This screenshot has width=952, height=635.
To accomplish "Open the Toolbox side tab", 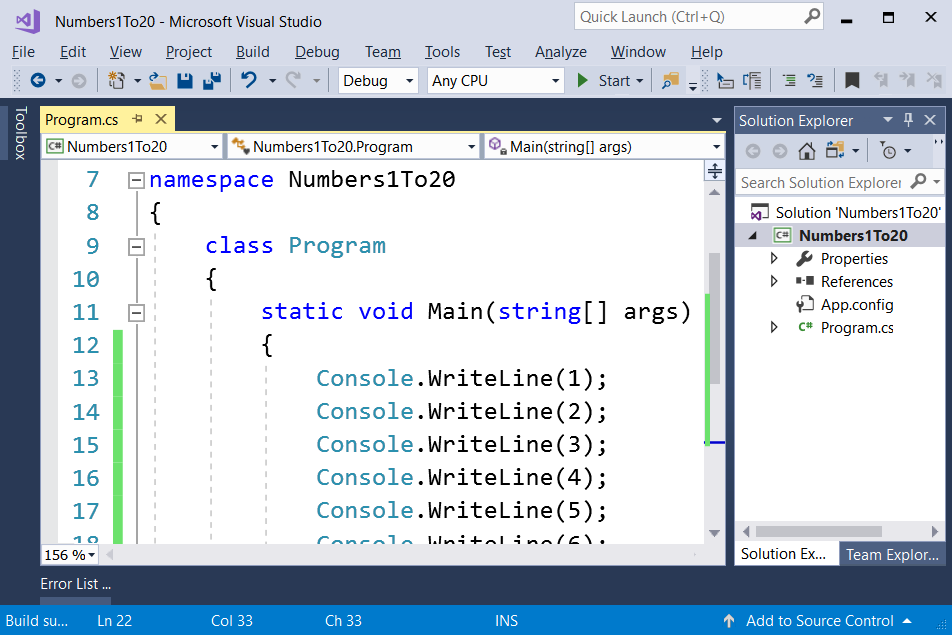I will [20, 133].
